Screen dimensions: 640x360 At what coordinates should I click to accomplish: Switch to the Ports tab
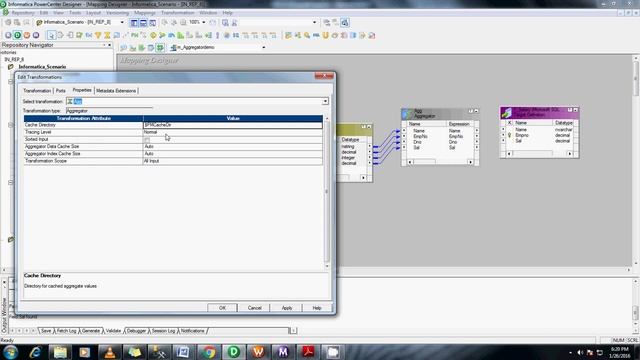tap(60, 91)
